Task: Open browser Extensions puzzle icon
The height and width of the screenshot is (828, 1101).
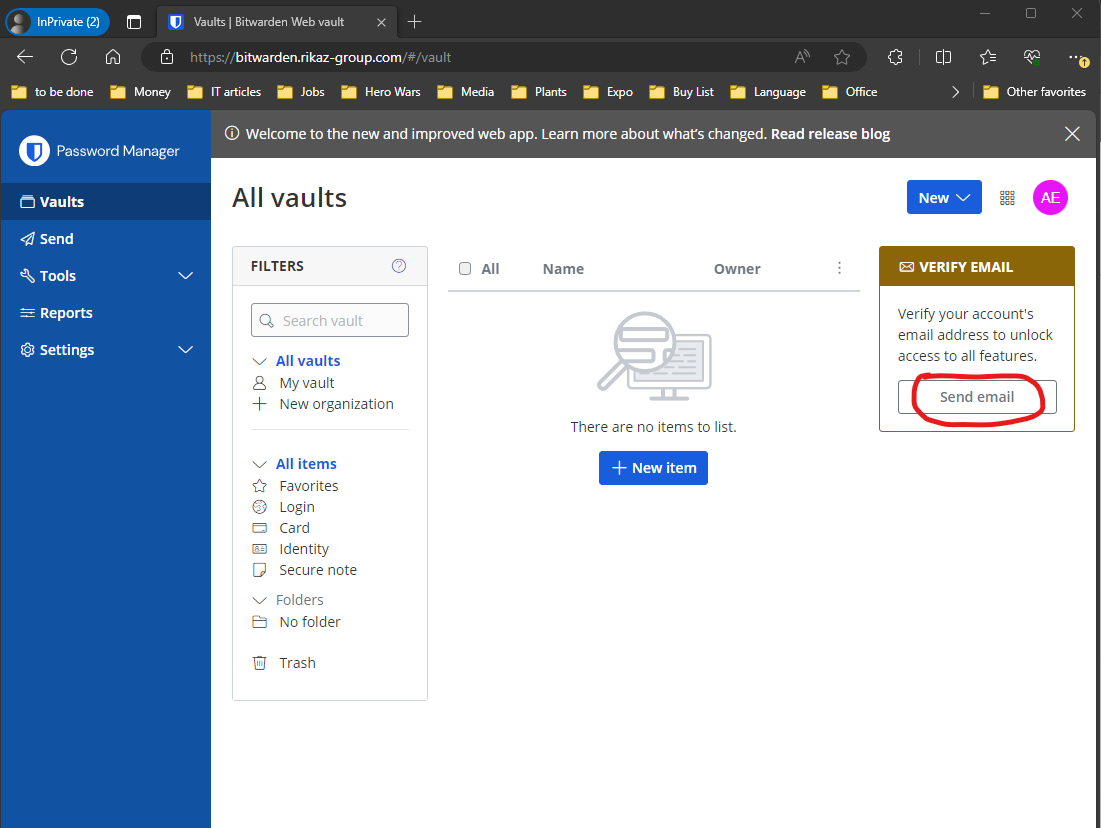Action: pyautogui.click(x=895, y=57)
